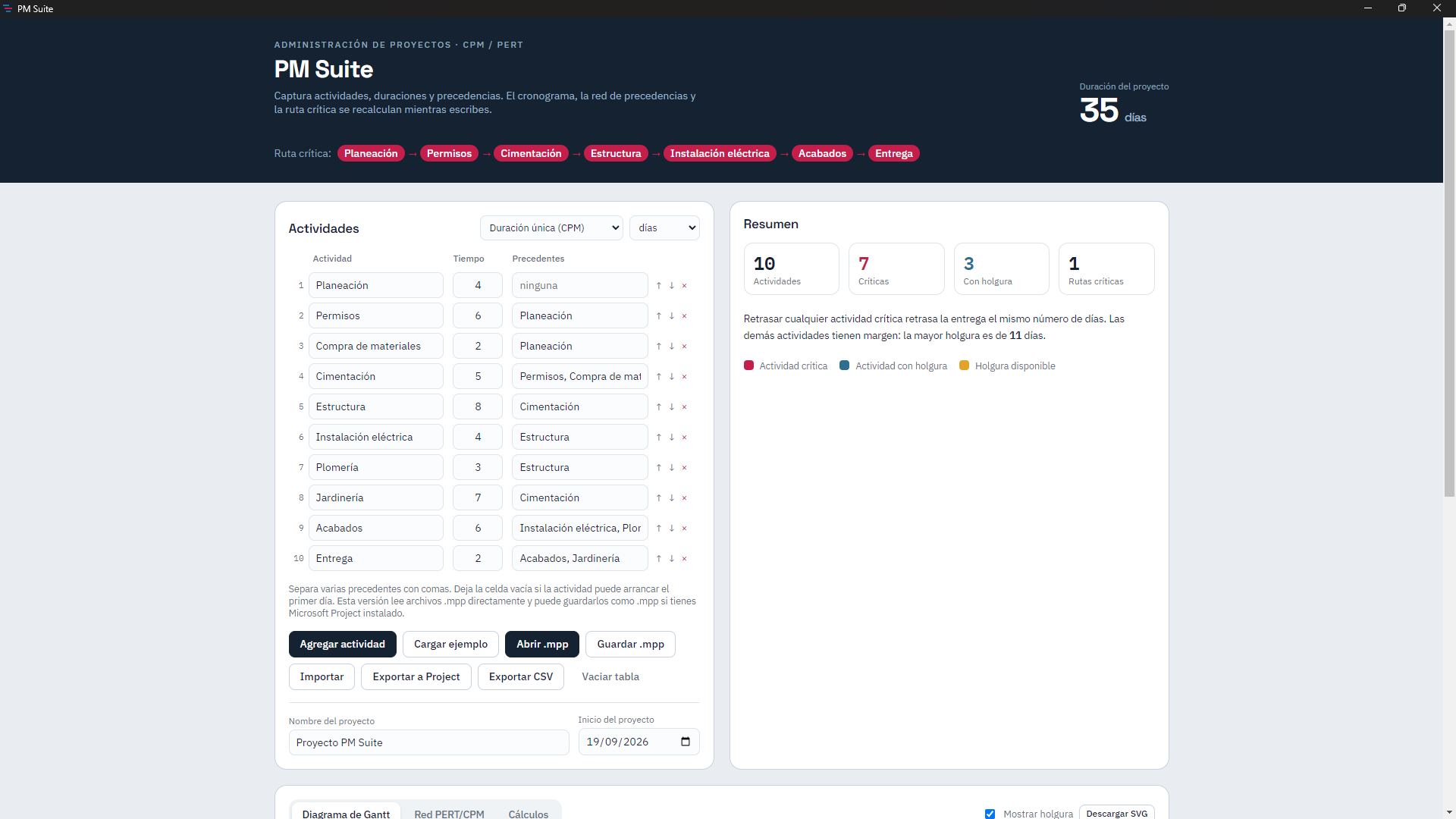The height and width of the screenshot is (819, 1456).
Task: Click the Exportar CSV button
Action: [x=521, y=677]
